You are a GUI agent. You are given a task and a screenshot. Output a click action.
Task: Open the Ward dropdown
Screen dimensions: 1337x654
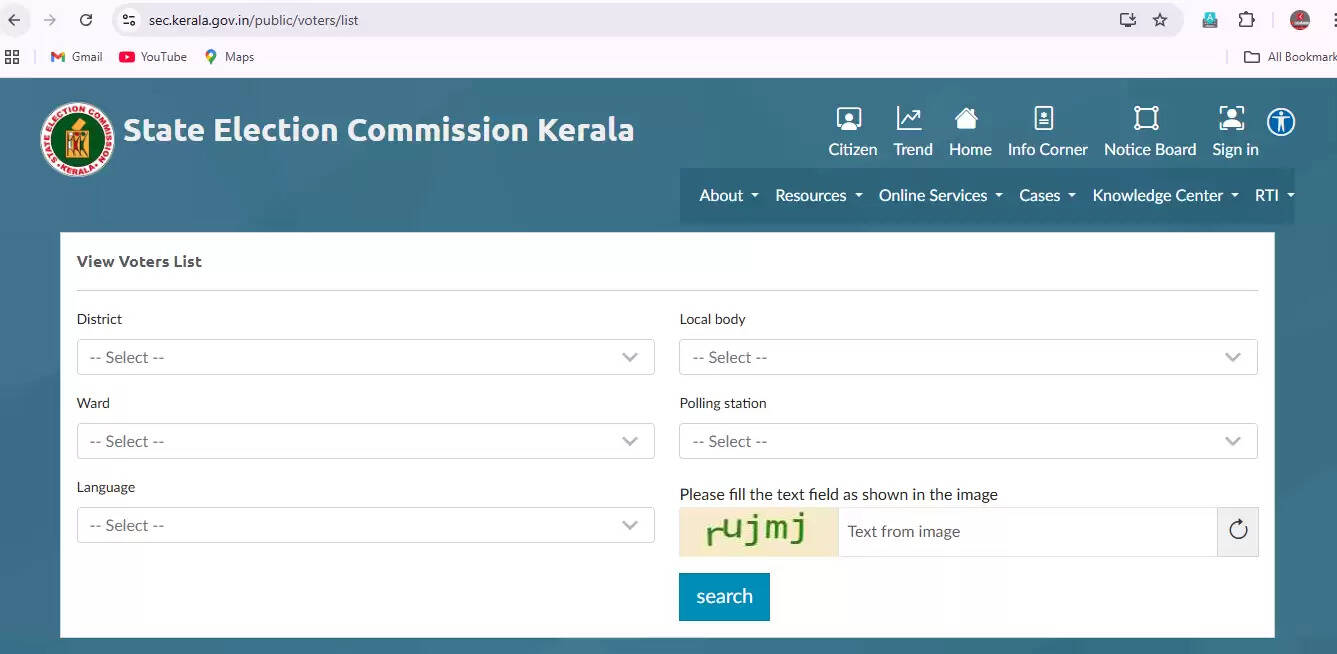coord(365,441)
